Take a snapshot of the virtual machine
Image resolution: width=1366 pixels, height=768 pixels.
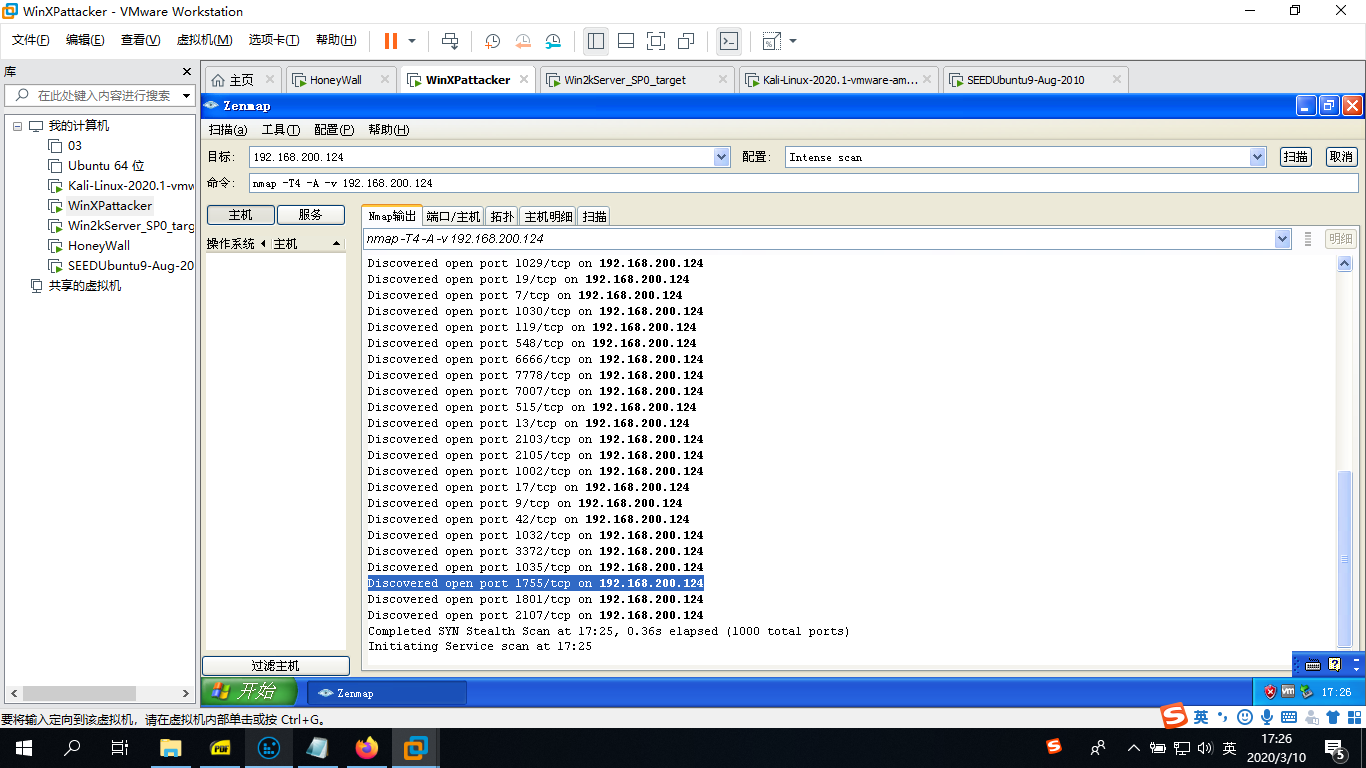tap(493, 41)
